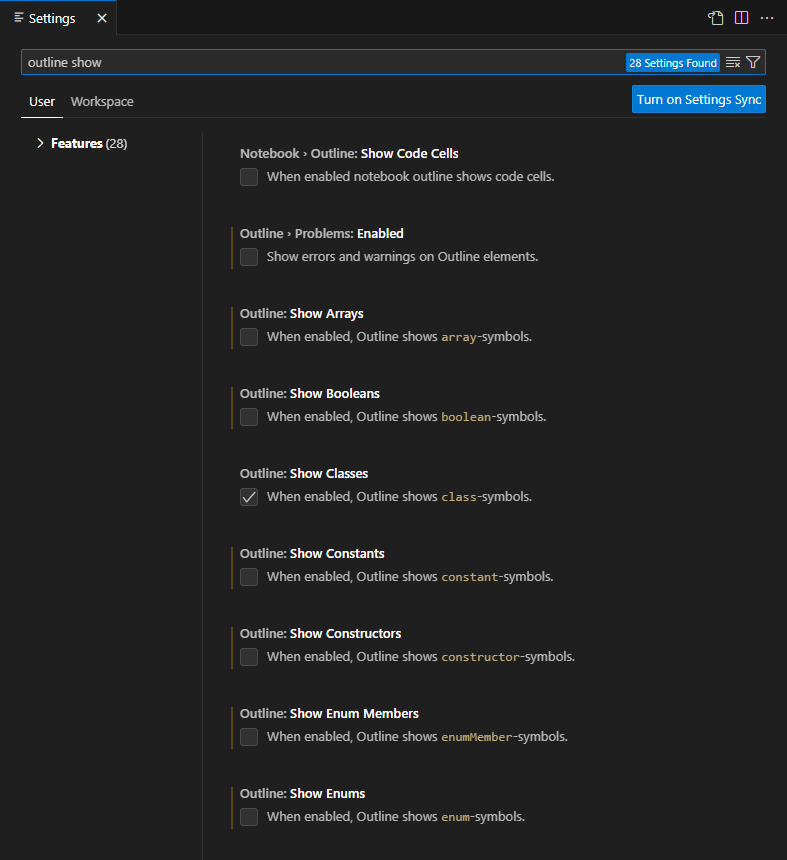Uncheck the Outline Show Classes checkbox
This screenshot has width=787, height=860.
point(248,497)
